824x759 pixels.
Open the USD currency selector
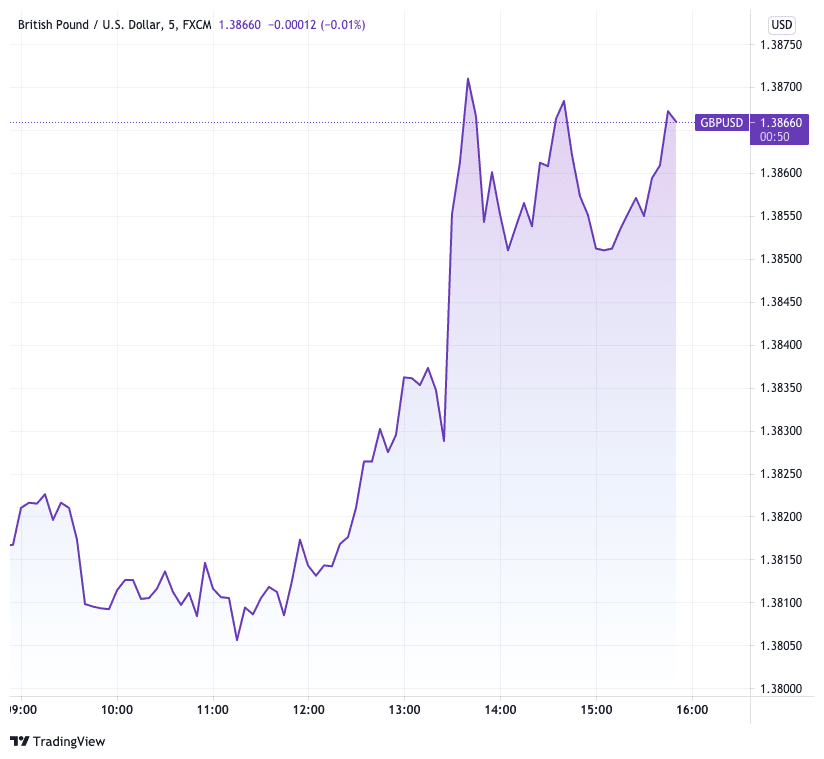pyautogui.click(x=781, y=25)
